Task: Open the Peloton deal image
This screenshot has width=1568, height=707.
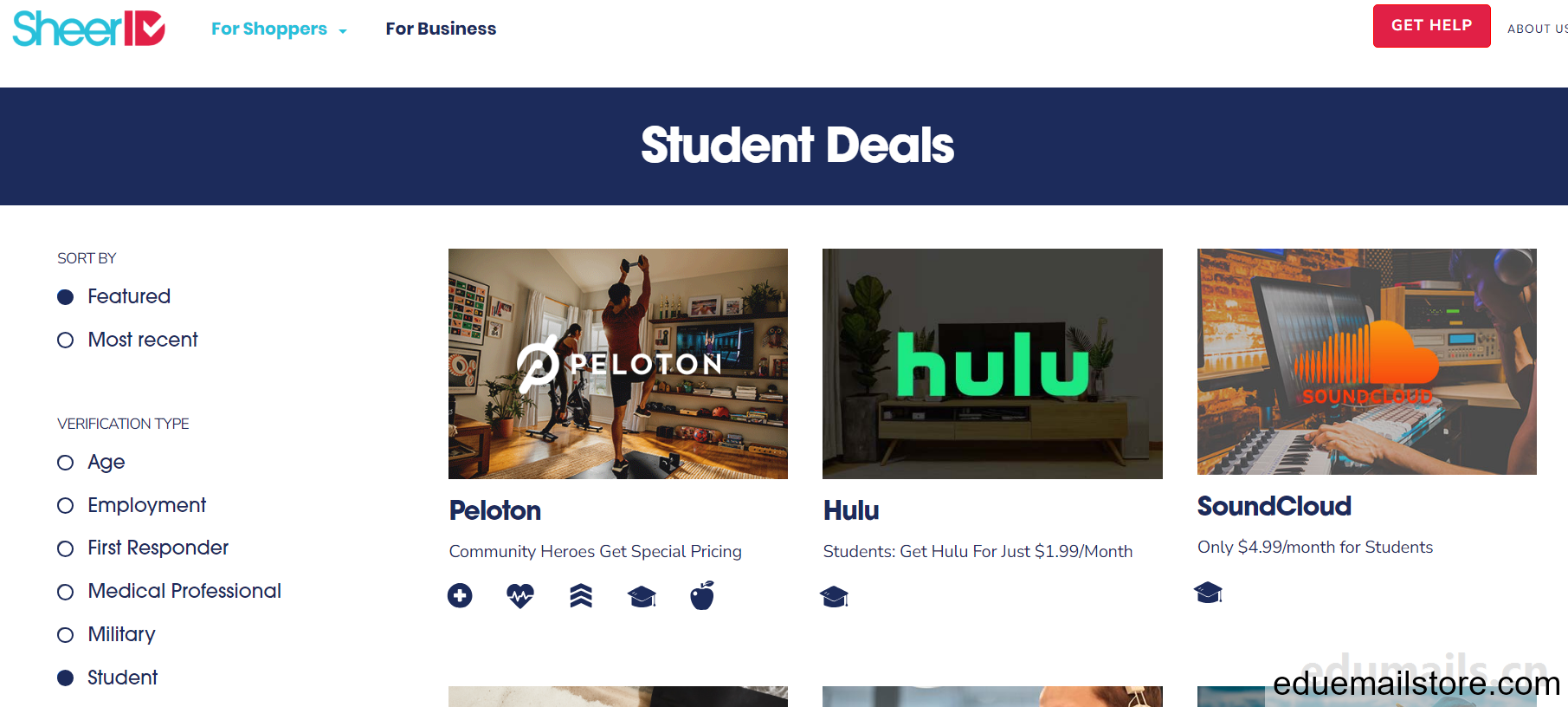Action: coord(618,364)
